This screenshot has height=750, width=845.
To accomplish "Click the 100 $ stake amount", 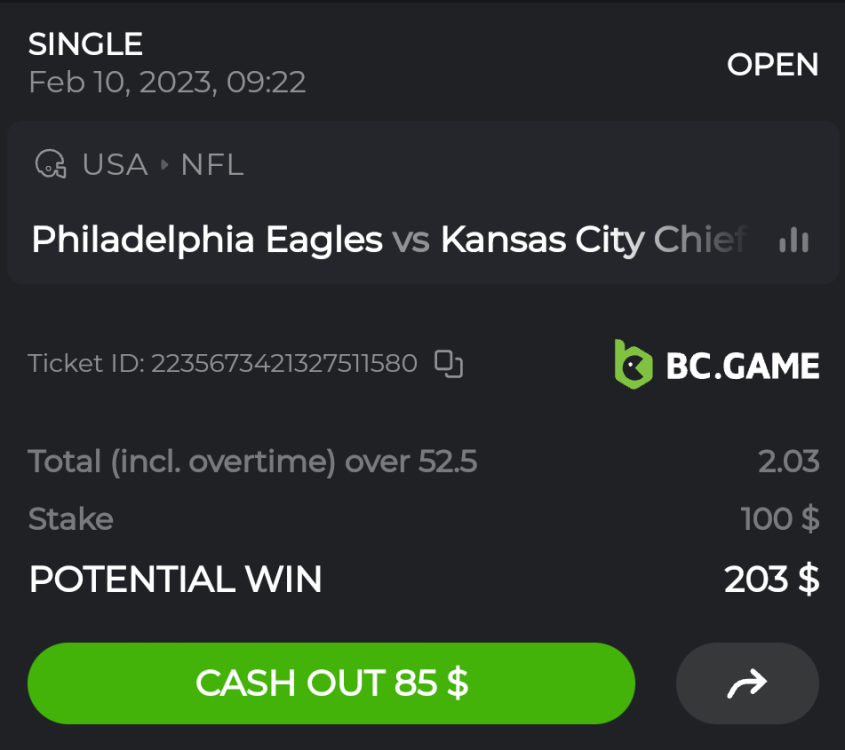I will point(780,519).
